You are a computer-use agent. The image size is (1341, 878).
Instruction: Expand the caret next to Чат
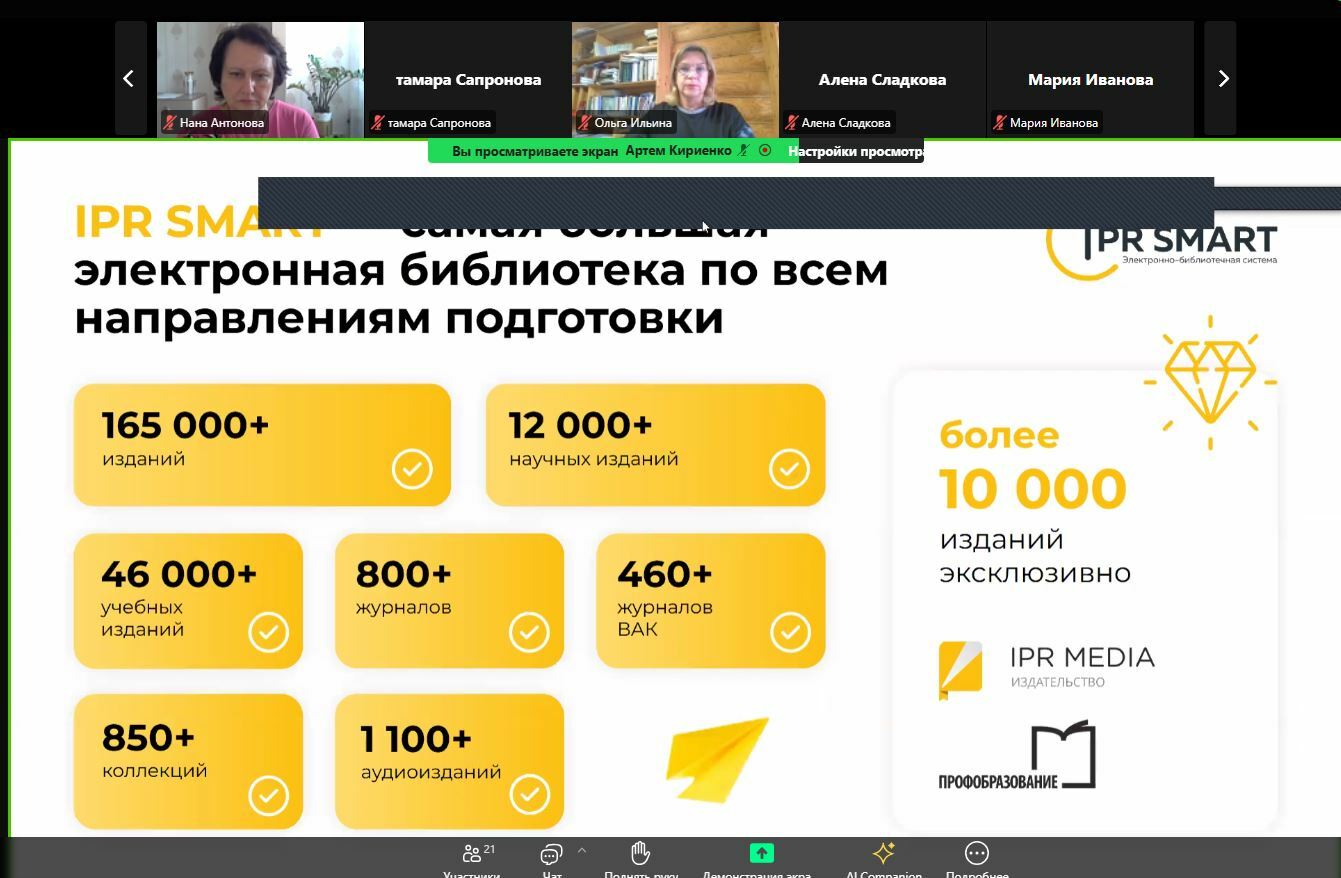pyautogui.click(x=582, y=851)
